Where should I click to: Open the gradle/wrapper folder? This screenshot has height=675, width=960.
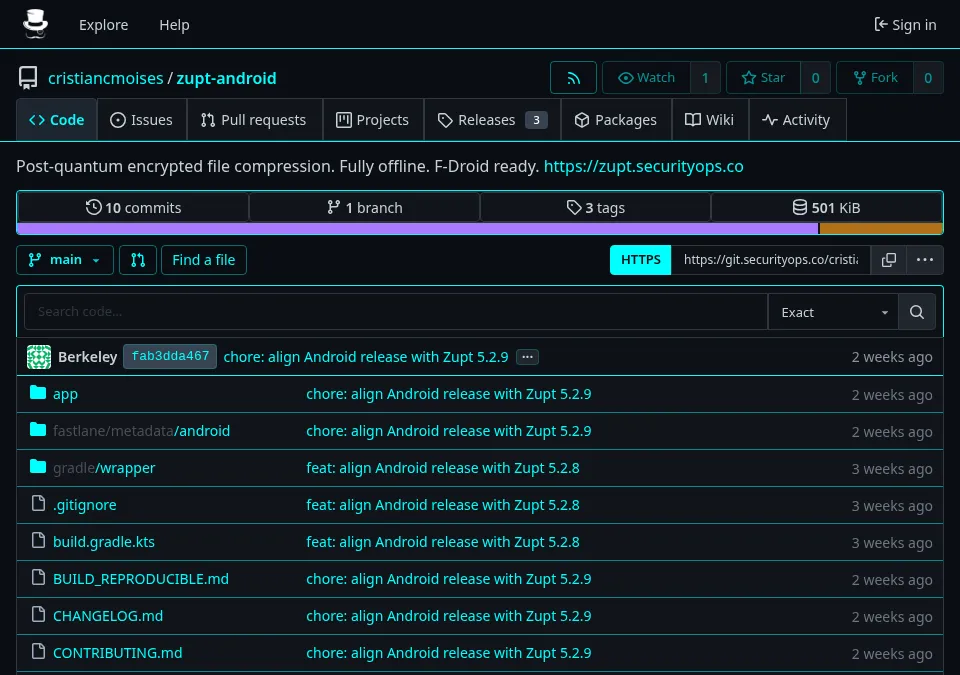click(x=104, y=468)
